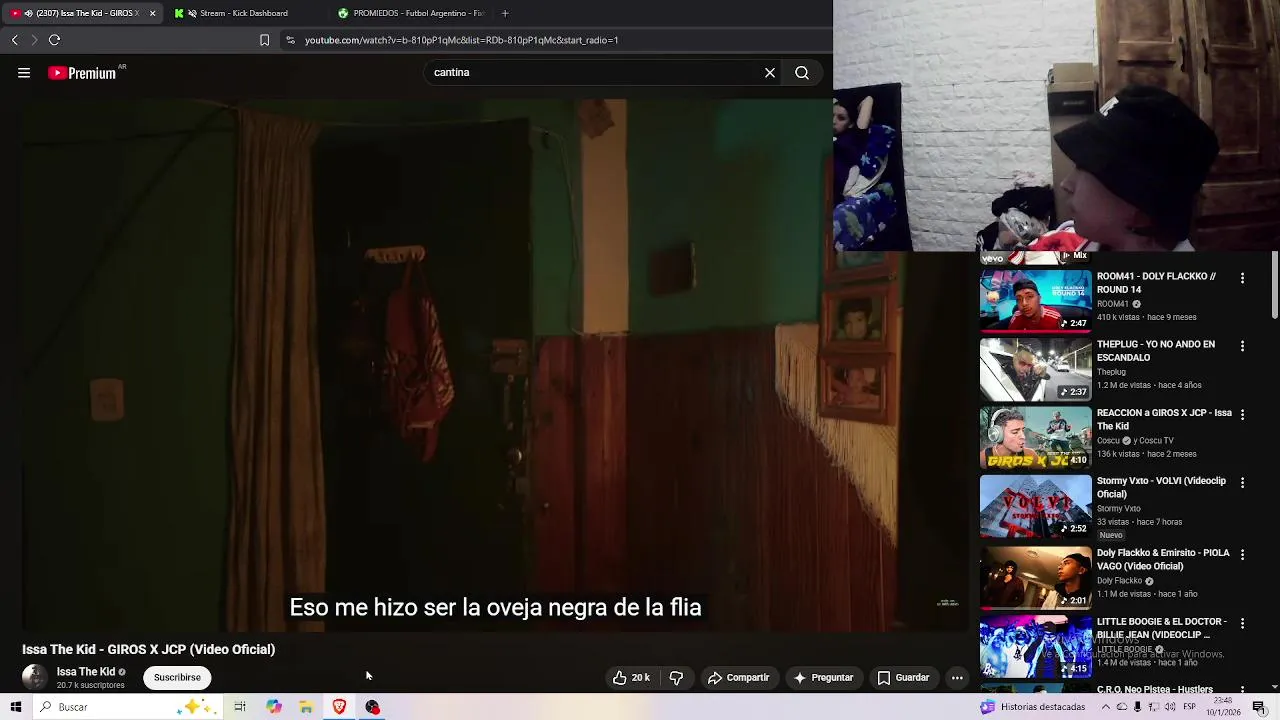Open options for LITTLE BOOGIE video
The height and width of the screenshot is (720, 1280).
(x=1242, y=623)
